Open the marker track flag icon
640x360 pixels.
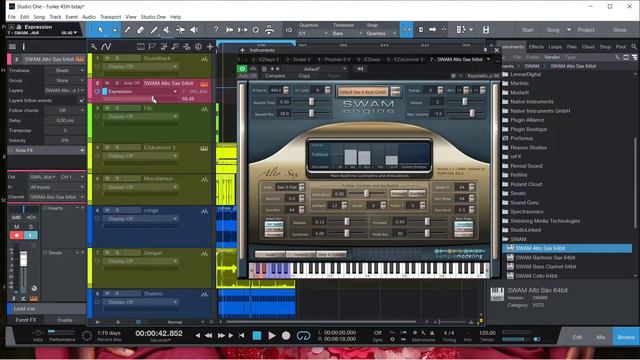point(152,47)
